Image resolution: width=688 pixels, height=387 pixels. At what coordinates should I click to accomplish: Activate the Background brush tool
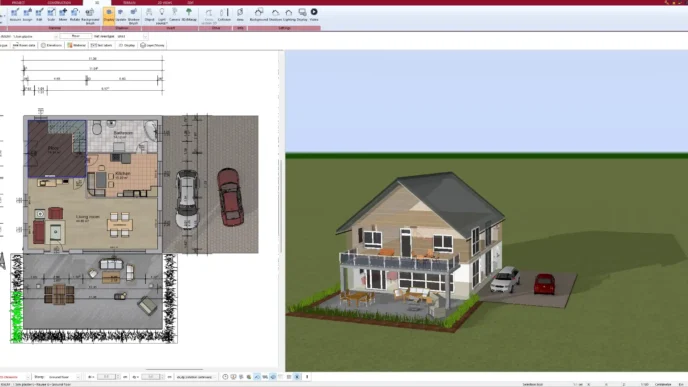90,15
